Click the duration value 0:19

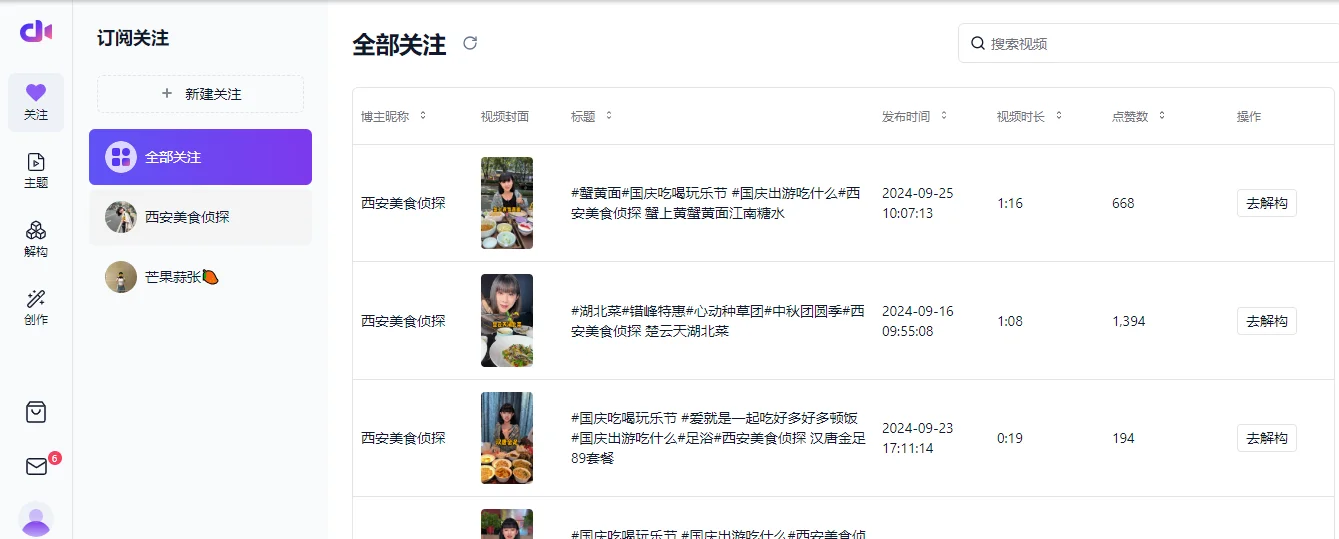click(1010, 438)
